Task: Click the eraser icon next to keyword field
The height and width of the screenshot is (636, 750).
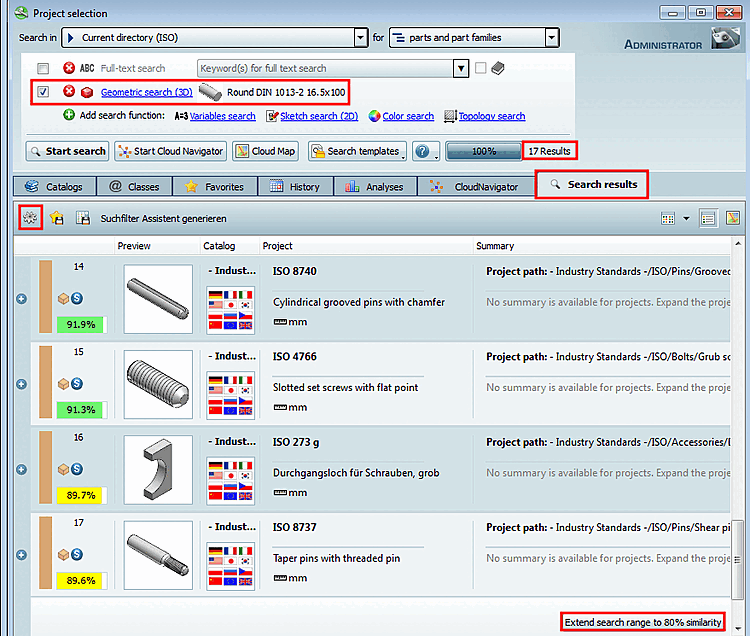Action: click(x=497, y=68)
